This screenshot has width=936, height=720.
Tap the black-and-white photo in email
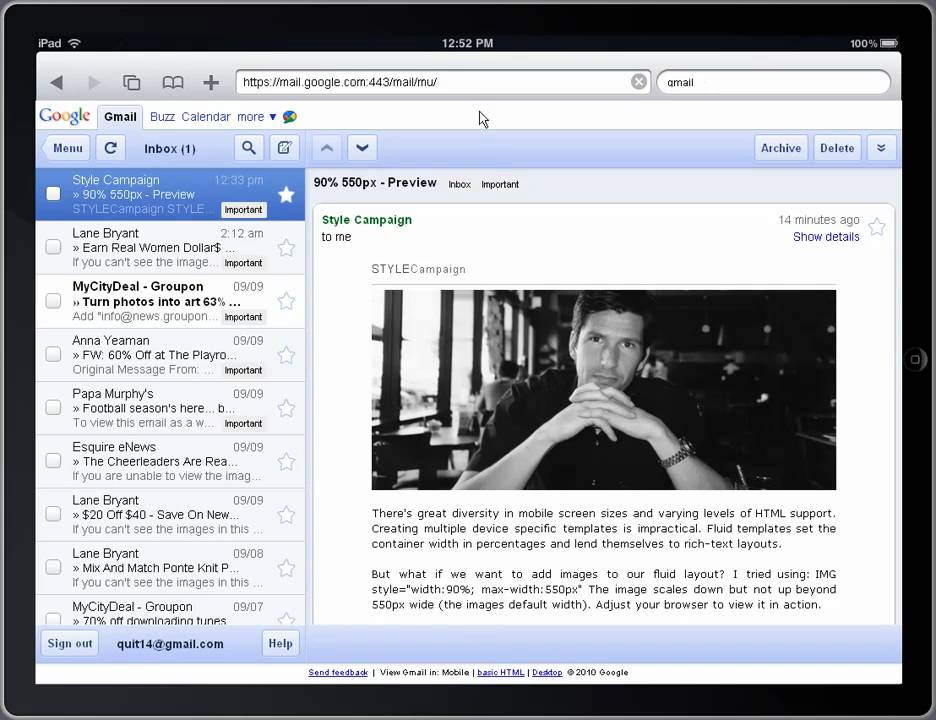pyautogui.click(x=604, y=390)
